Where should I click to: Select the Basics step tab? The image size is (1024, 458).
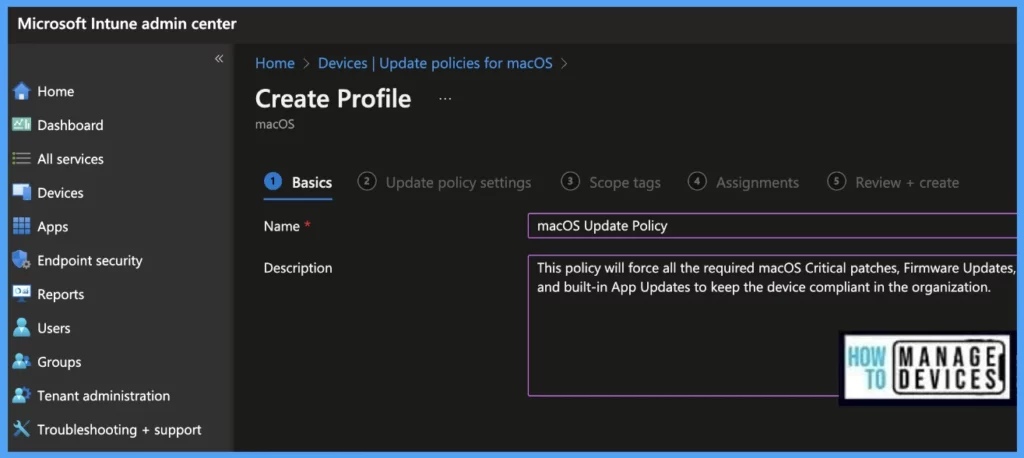(298, 182)
